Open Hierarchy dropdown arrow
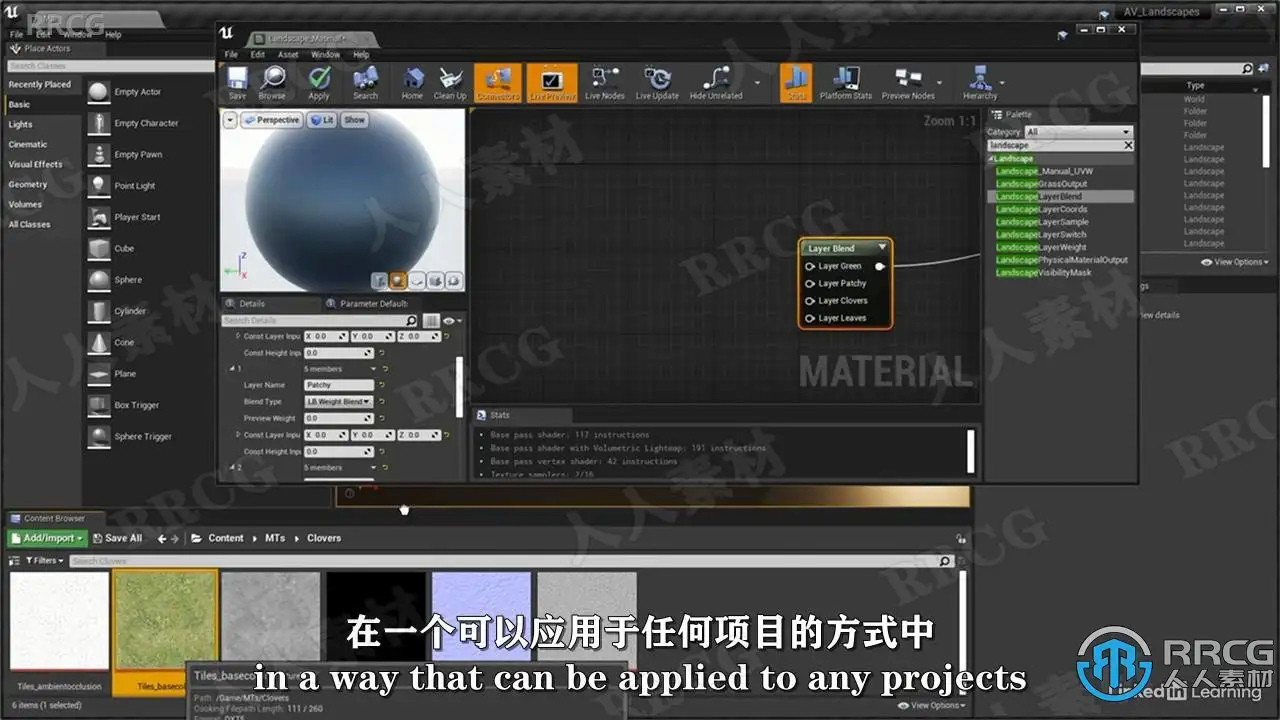Viewport: 1280px width, 720px height. (1002, 83)
